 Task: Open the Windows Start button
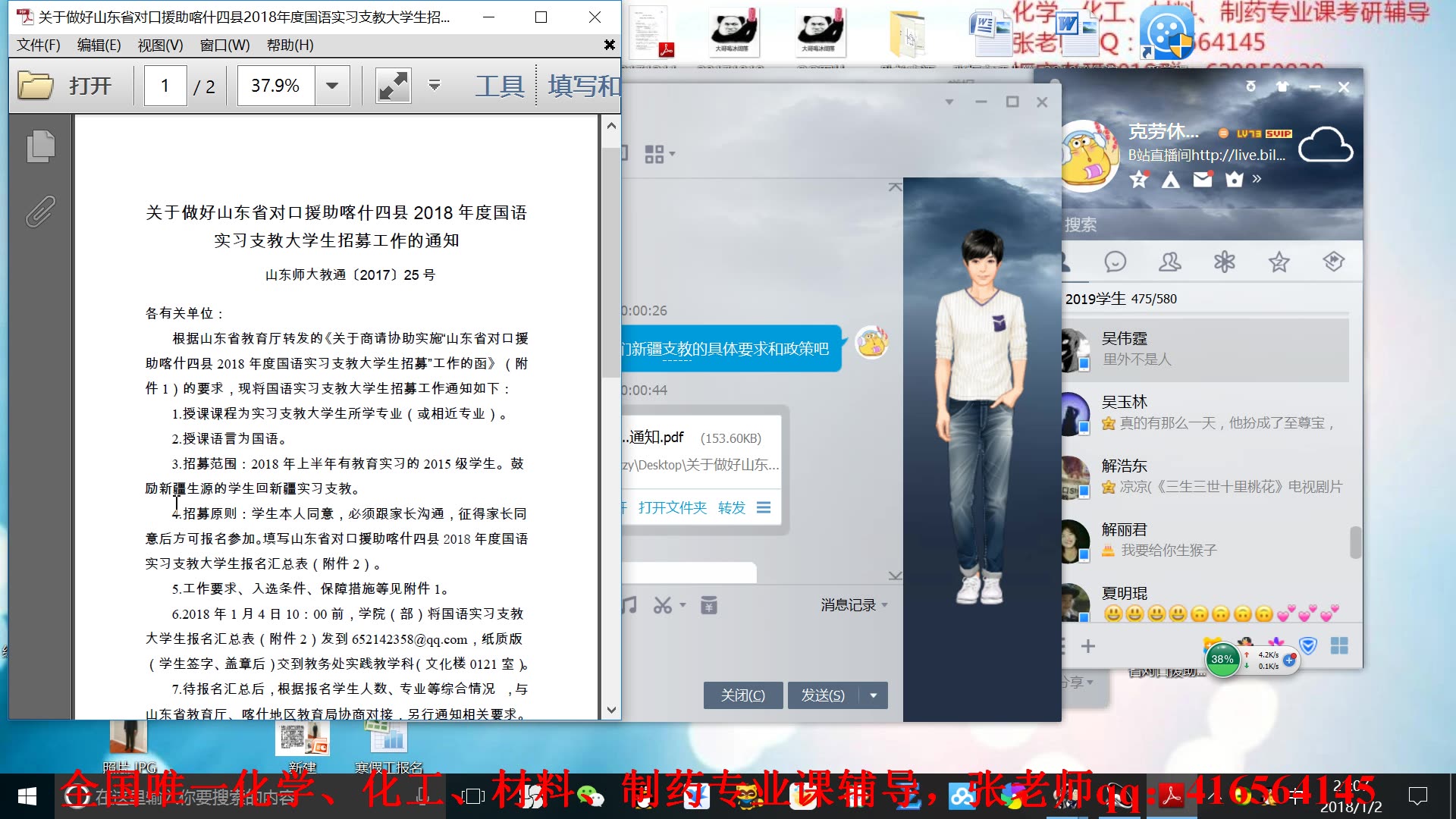(27, 796)
